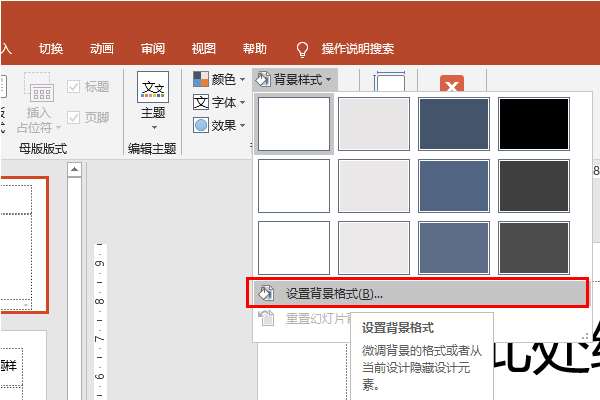Image resolution: width=600 pixels, height=400 pixels.
Task: Select black background style in first row
Action: point(534,124)
